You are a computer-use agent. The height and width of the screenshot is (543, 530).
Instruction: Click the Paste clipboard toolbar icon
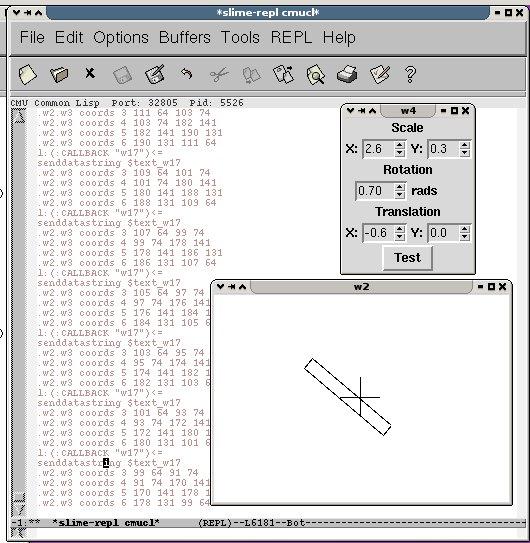click(283, 74)
